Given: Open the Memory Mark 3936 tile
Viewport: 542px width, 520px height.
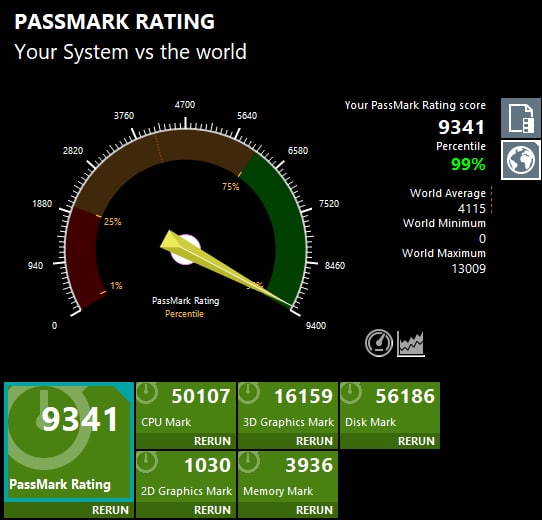Looking at the screenshot, I should 288,476.
